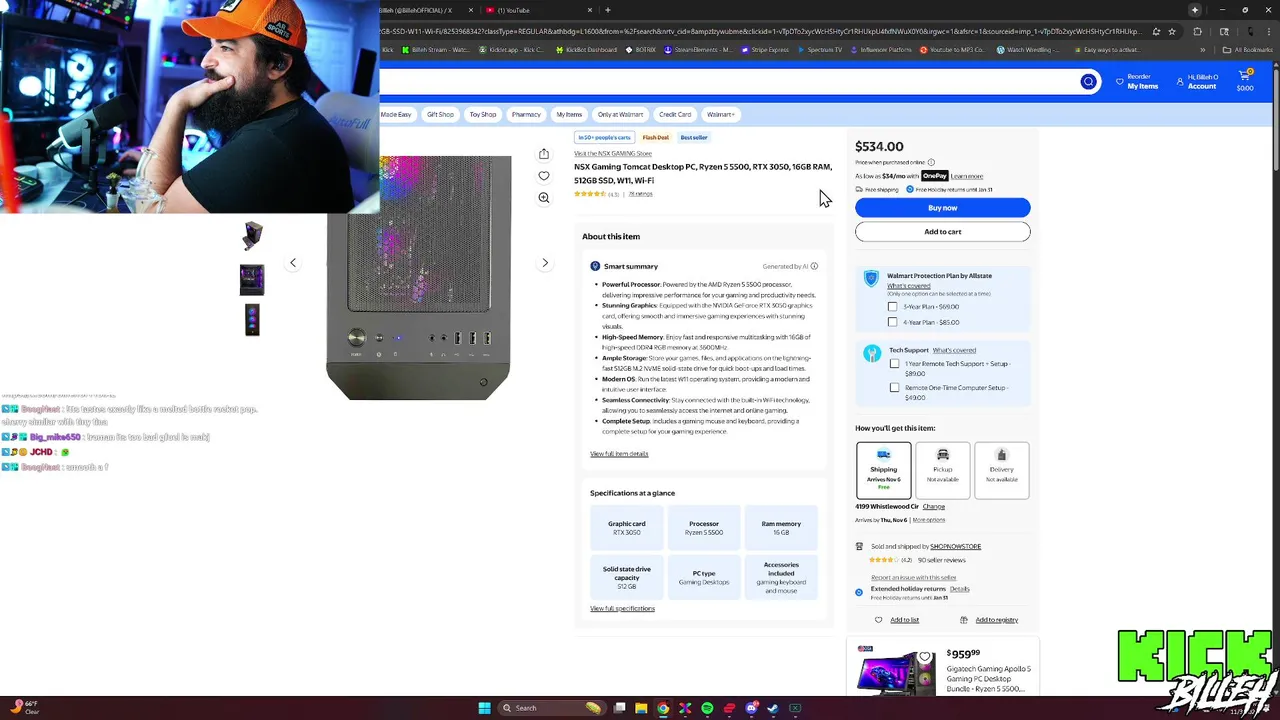Open OnePay Learn more link

tap(967, 176)
